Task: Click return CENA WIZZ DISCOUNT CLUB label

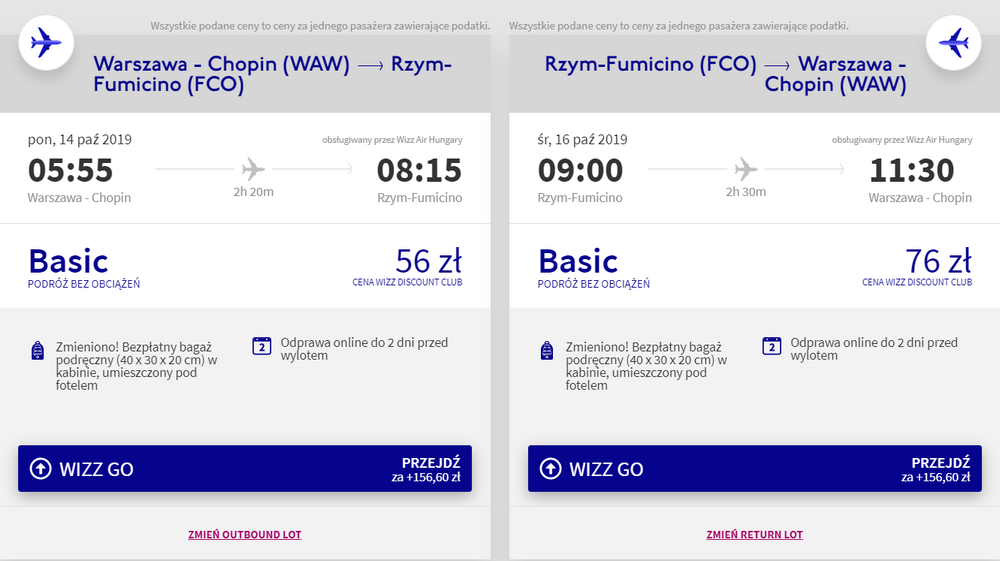Action: (x=917, y=282)
